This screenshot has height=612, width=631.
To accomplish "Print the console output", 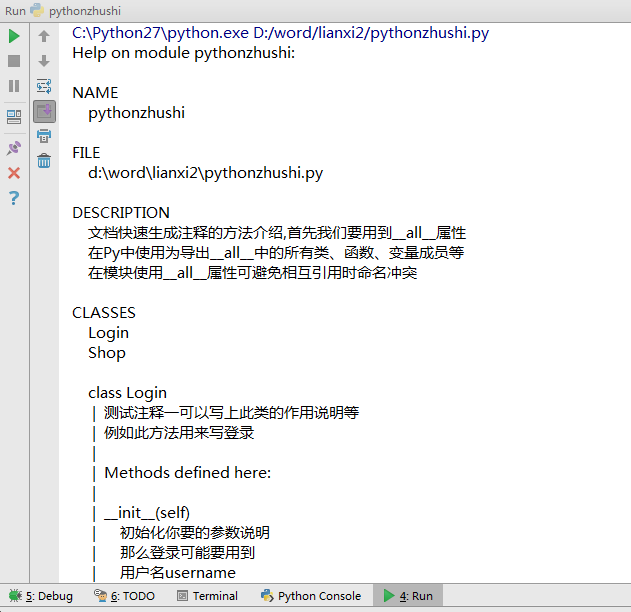I will (x=44, y=136).
